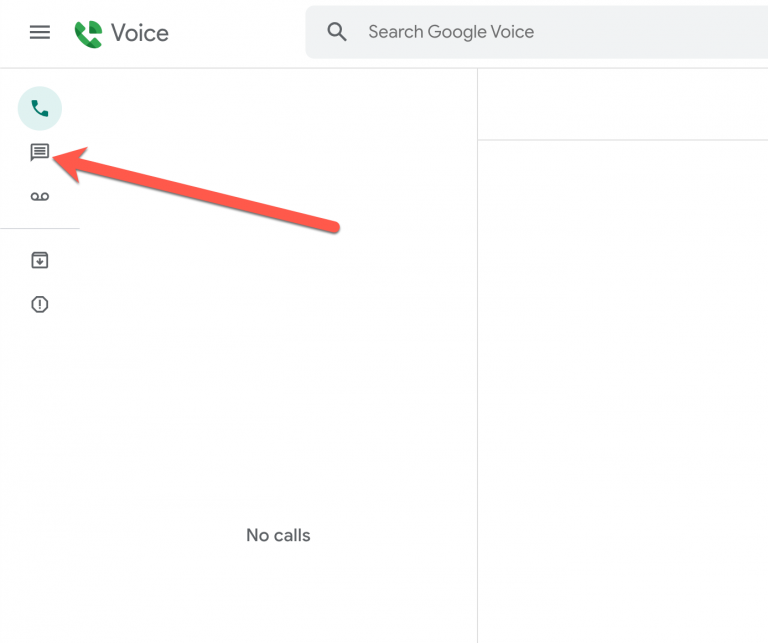
Task: Open Voicemail from the sidebar
Action: click(40, 197)
